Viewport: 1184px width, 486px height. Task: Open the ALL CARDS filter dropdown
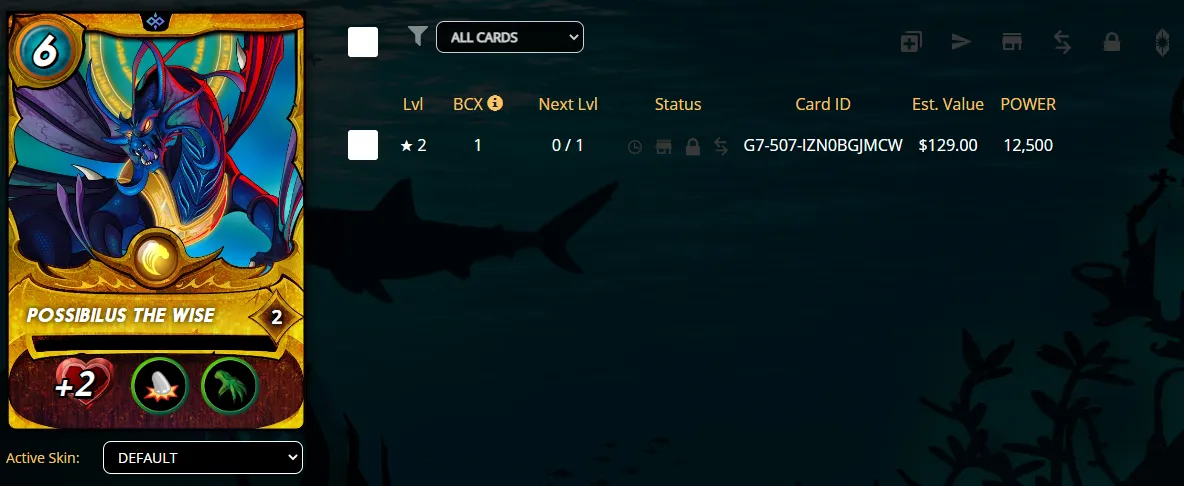(x=510, y=37)
